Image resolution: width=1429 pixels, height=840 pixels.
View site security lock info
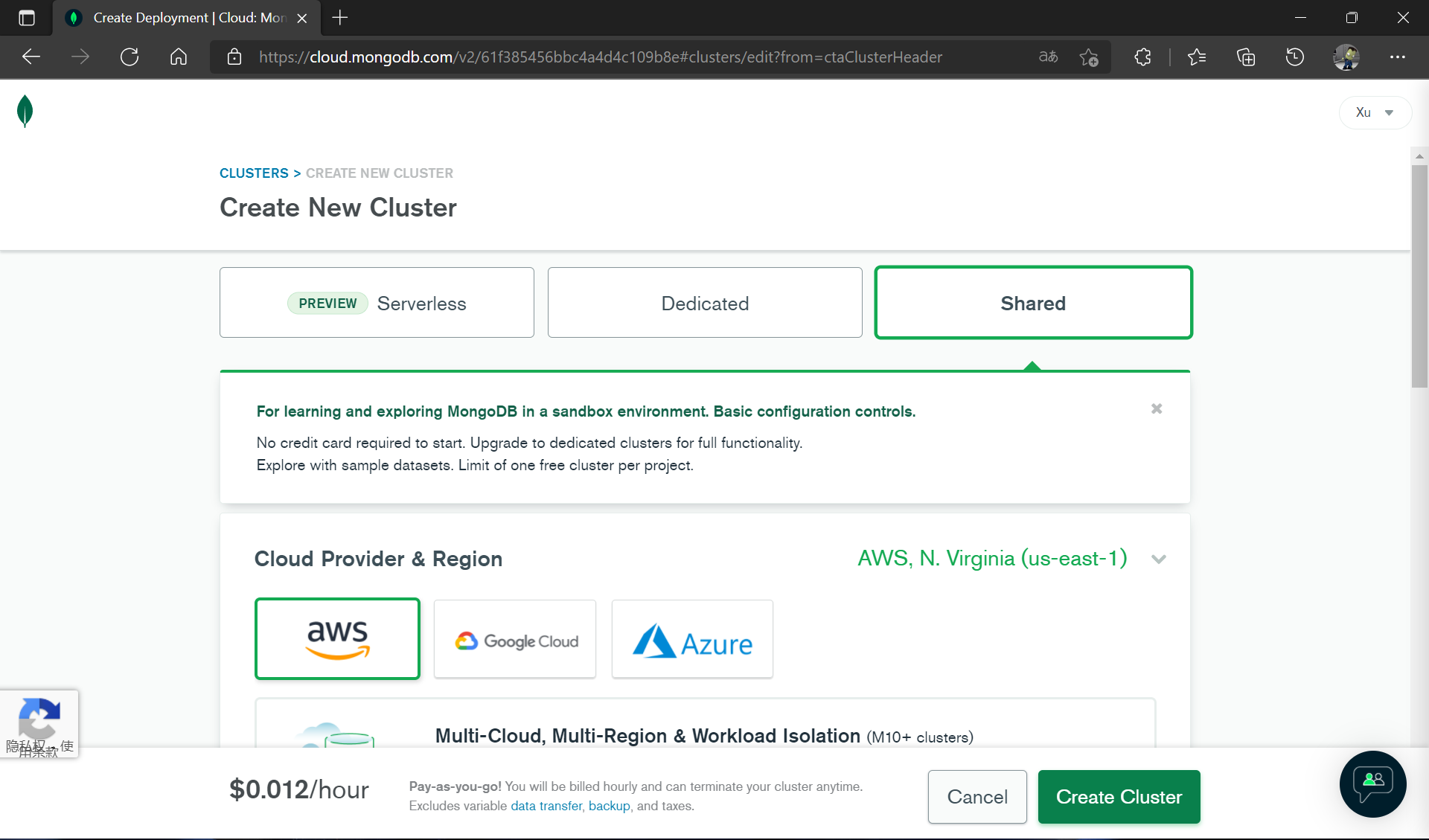234,57
